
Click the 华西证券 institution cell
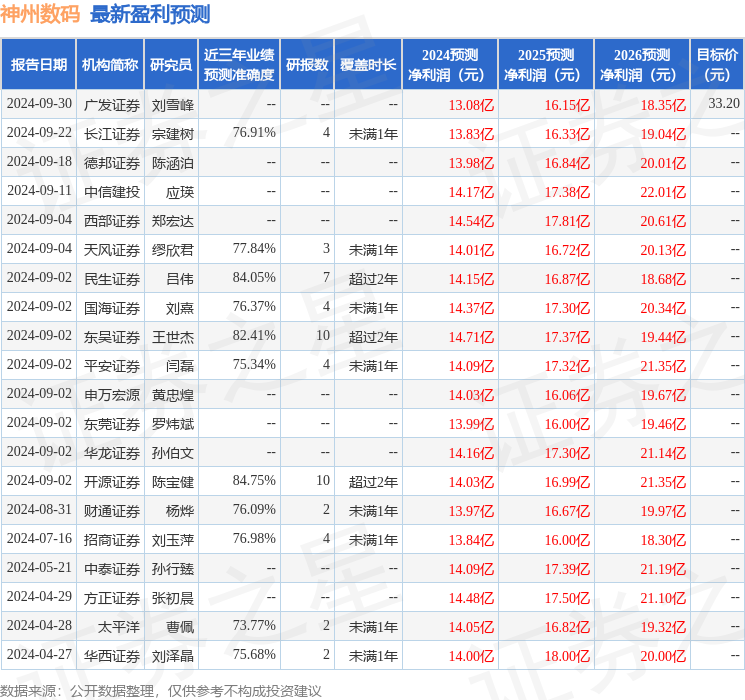click(112, 656)
